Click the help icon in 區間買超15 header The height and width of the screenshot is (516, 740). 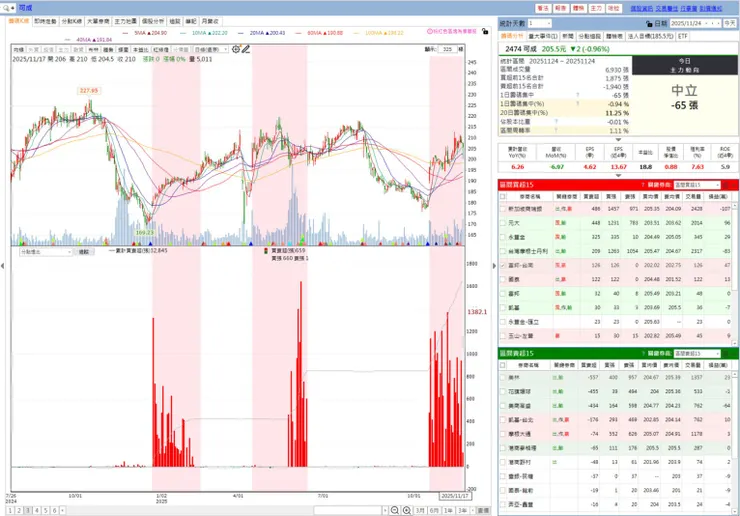tap(642, 185)
